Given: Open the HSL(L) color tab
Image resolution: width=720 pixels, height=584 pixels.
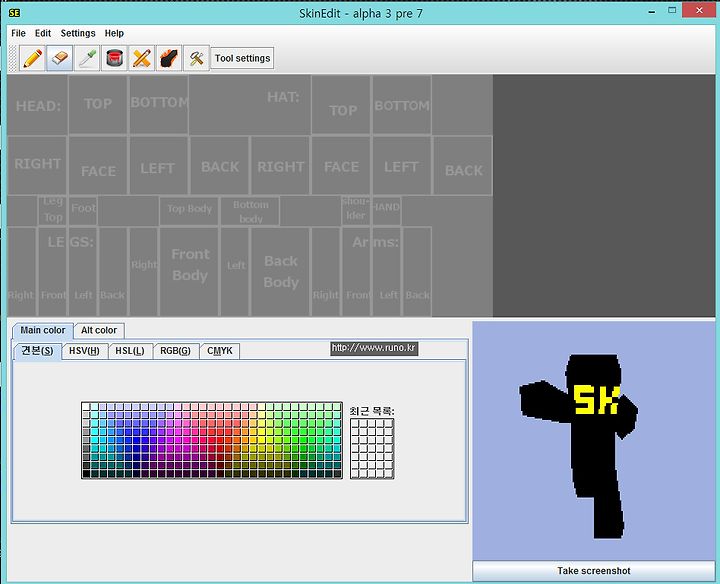Looking at the screenshot, I should click(129, 351).
